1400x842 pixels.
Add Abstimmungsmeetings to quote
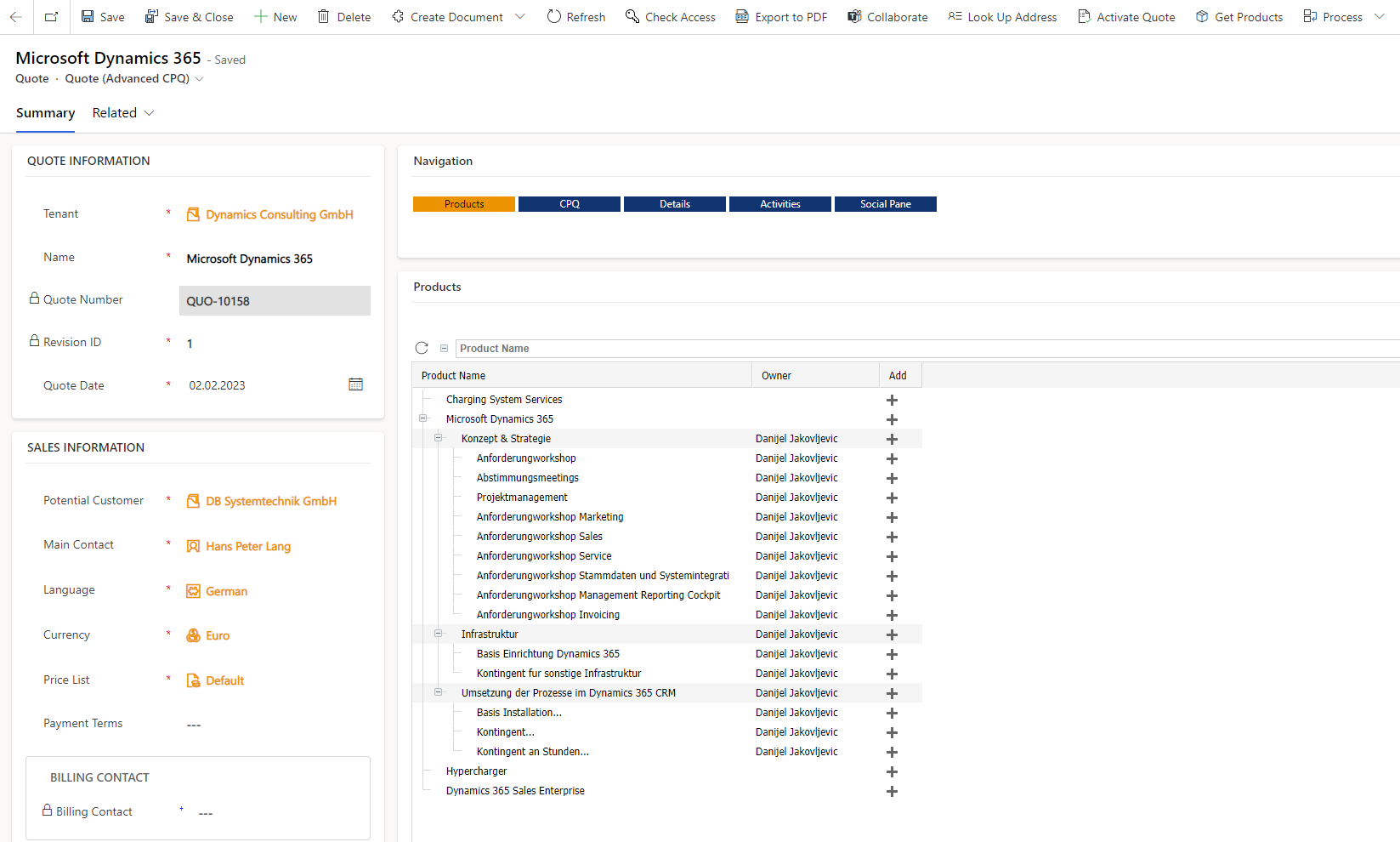892,478
